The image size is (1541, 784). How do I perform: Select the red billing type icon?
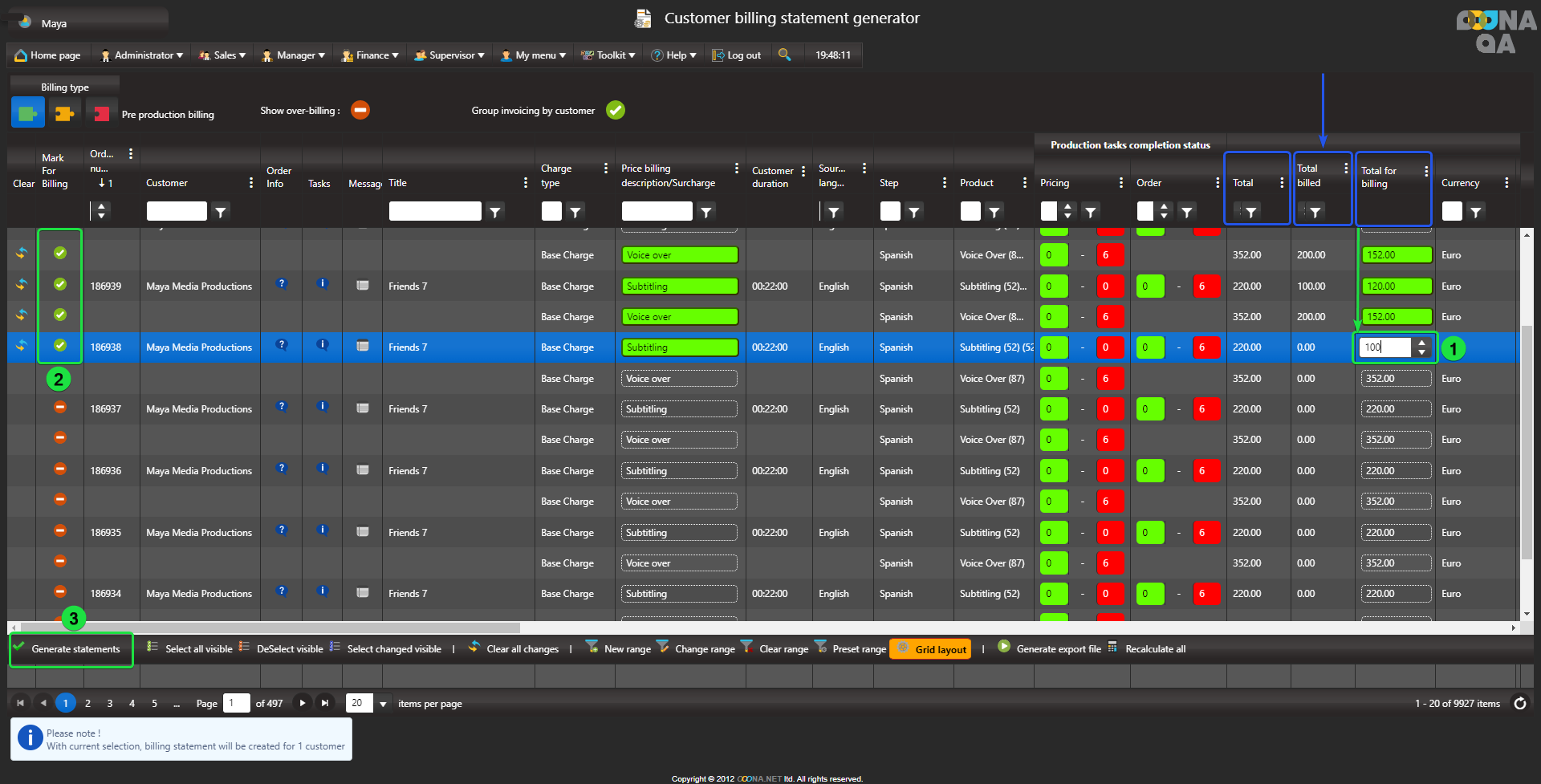click(101, 114)
